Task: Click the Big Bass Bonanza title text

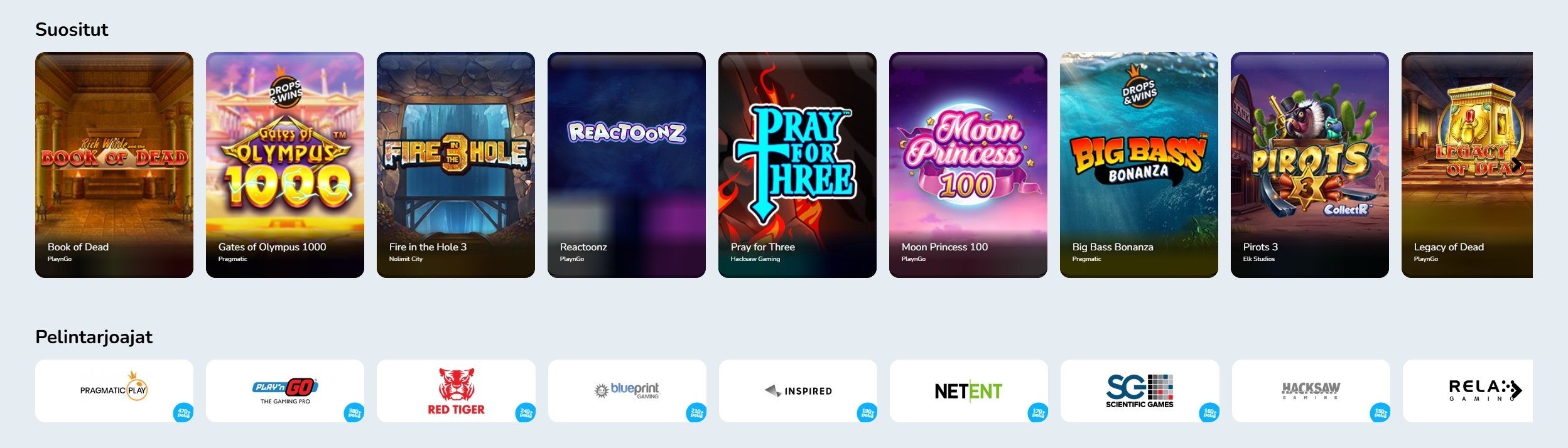Action: 1113,247
